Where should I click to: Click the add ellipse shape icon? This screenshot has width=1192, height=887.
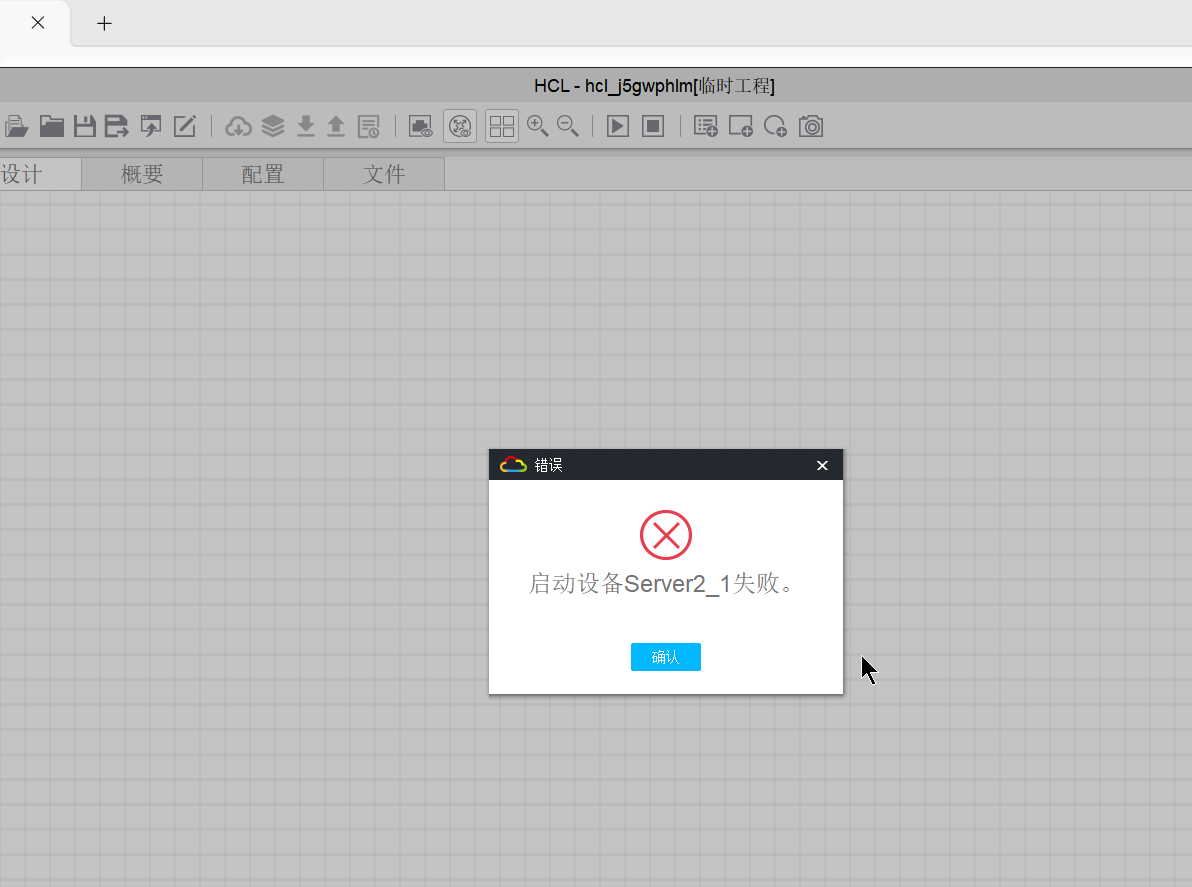775,126
